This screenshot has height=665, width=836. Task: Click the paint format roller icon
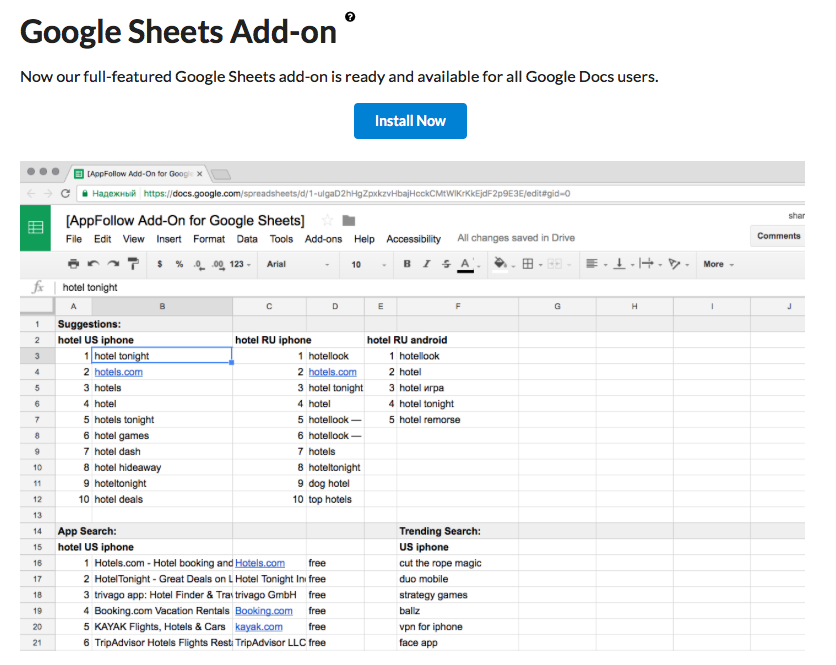pyautogui.click(x=133, y=264)
